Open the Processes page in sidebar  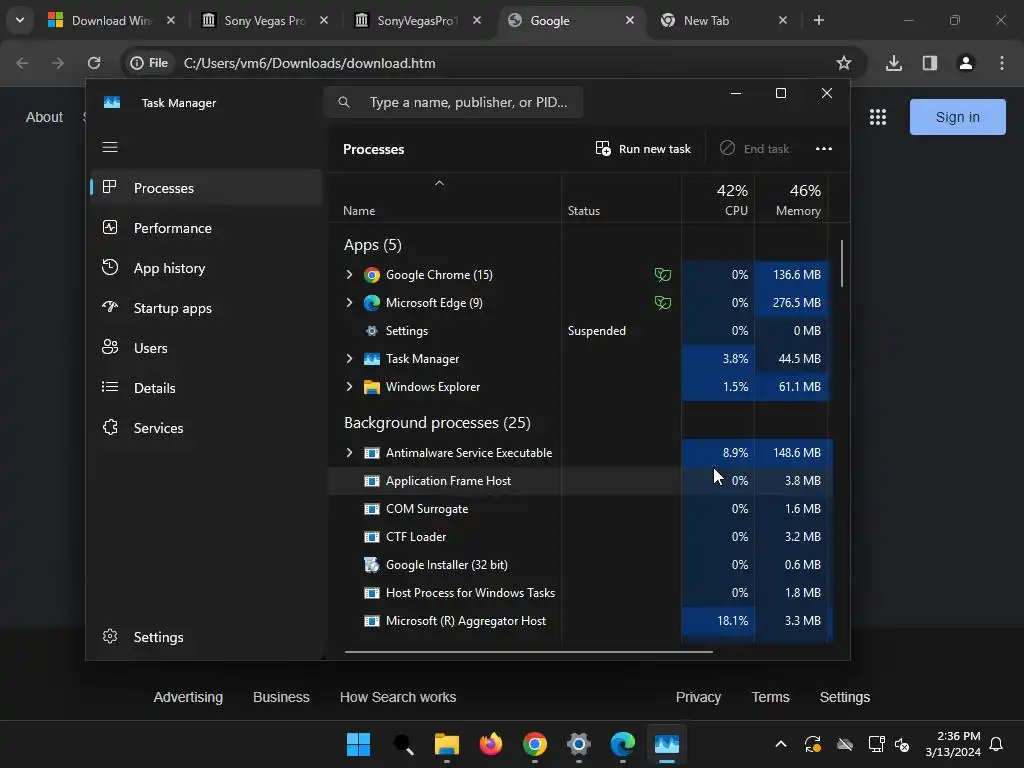coord(206,188)
